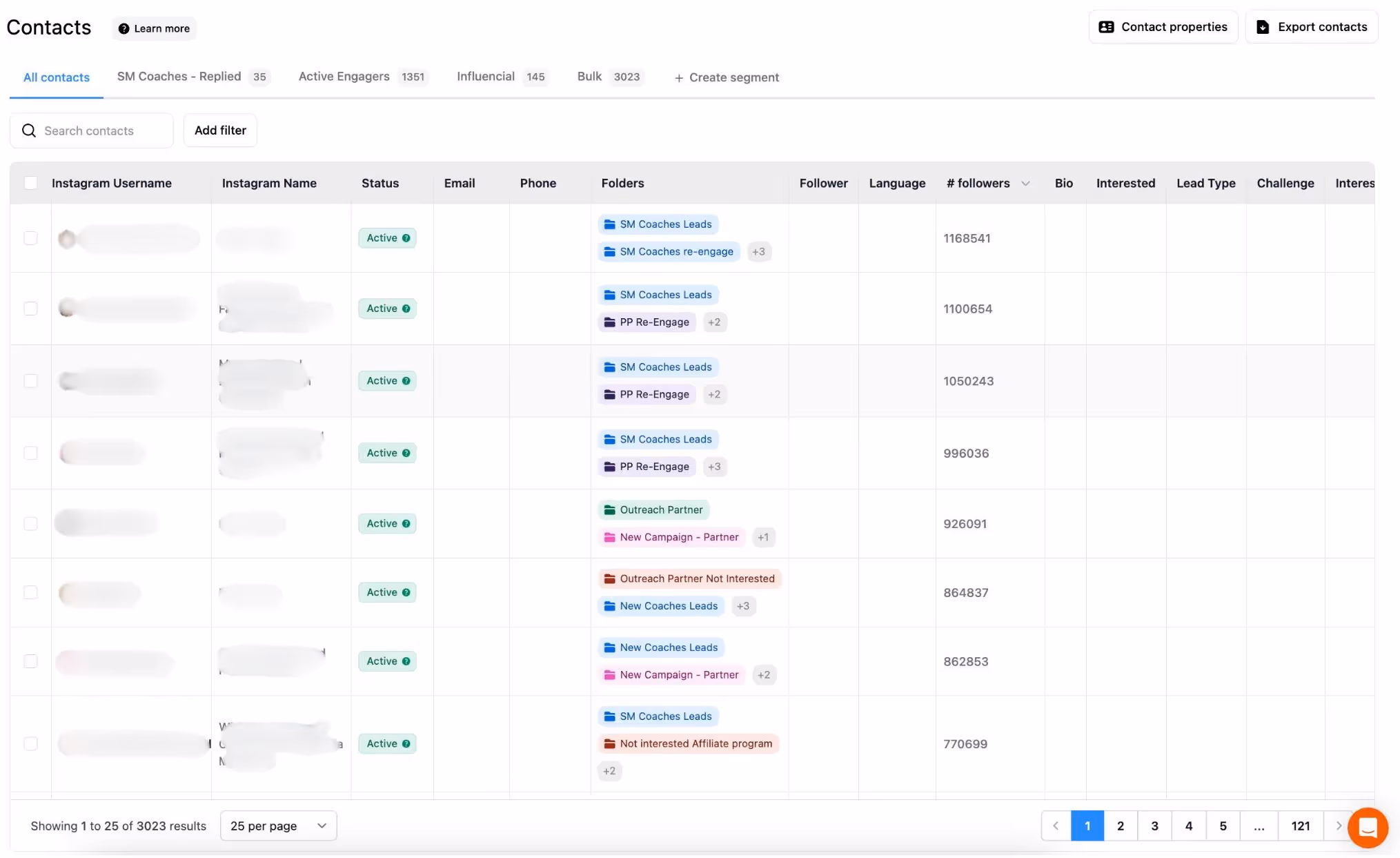Click the Outreach Partner green folder tag
Image resolution: width=1400 pixels, height=858 pixels.
pyautogui.click(x=653, y=510)
